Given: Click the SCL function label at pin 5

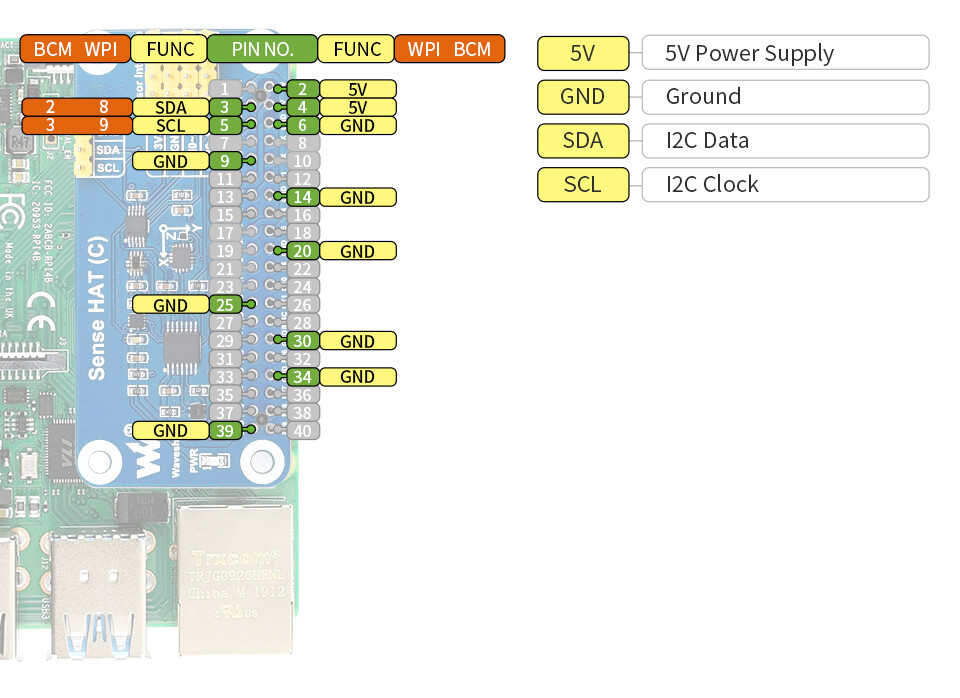Looking at the screenshot, I should [x=171, y=126].
